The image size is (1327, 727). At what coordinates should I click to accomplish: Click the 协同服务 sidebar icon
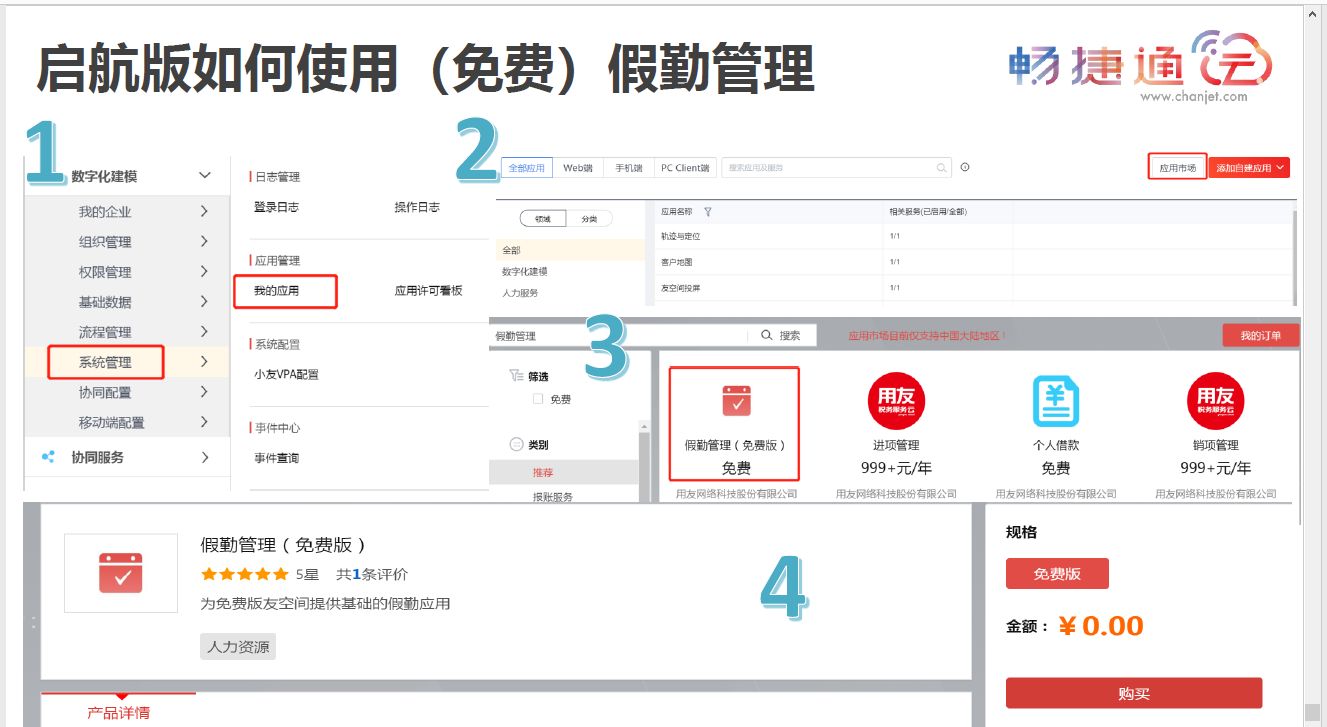click(48, 457)
